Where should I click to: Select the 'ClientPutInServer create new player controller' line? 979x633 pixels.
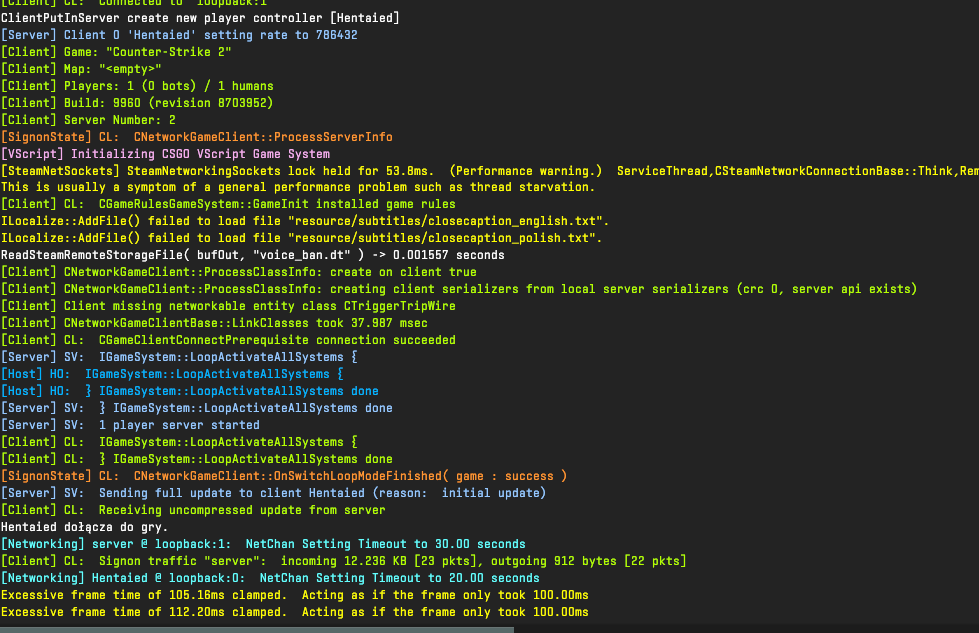(200, 18)
